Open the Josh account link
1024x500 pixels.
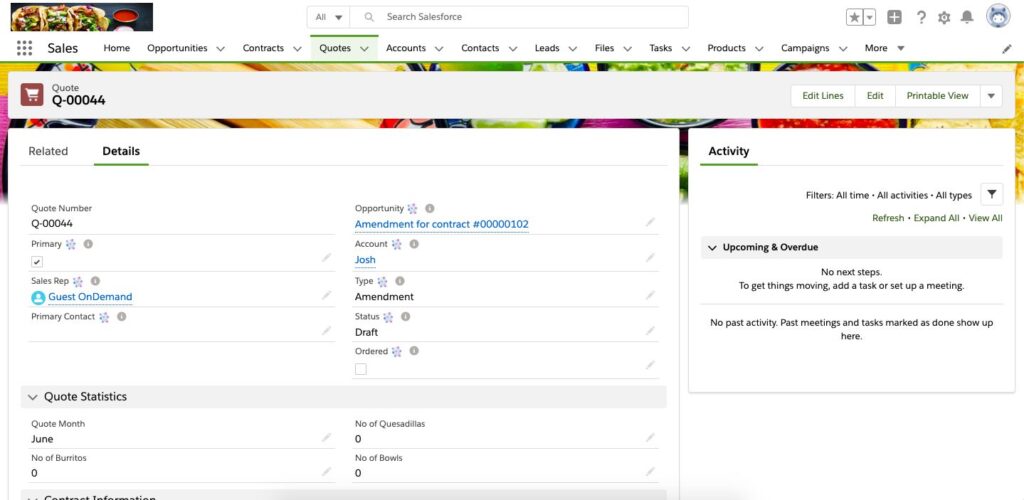point(365,260)
